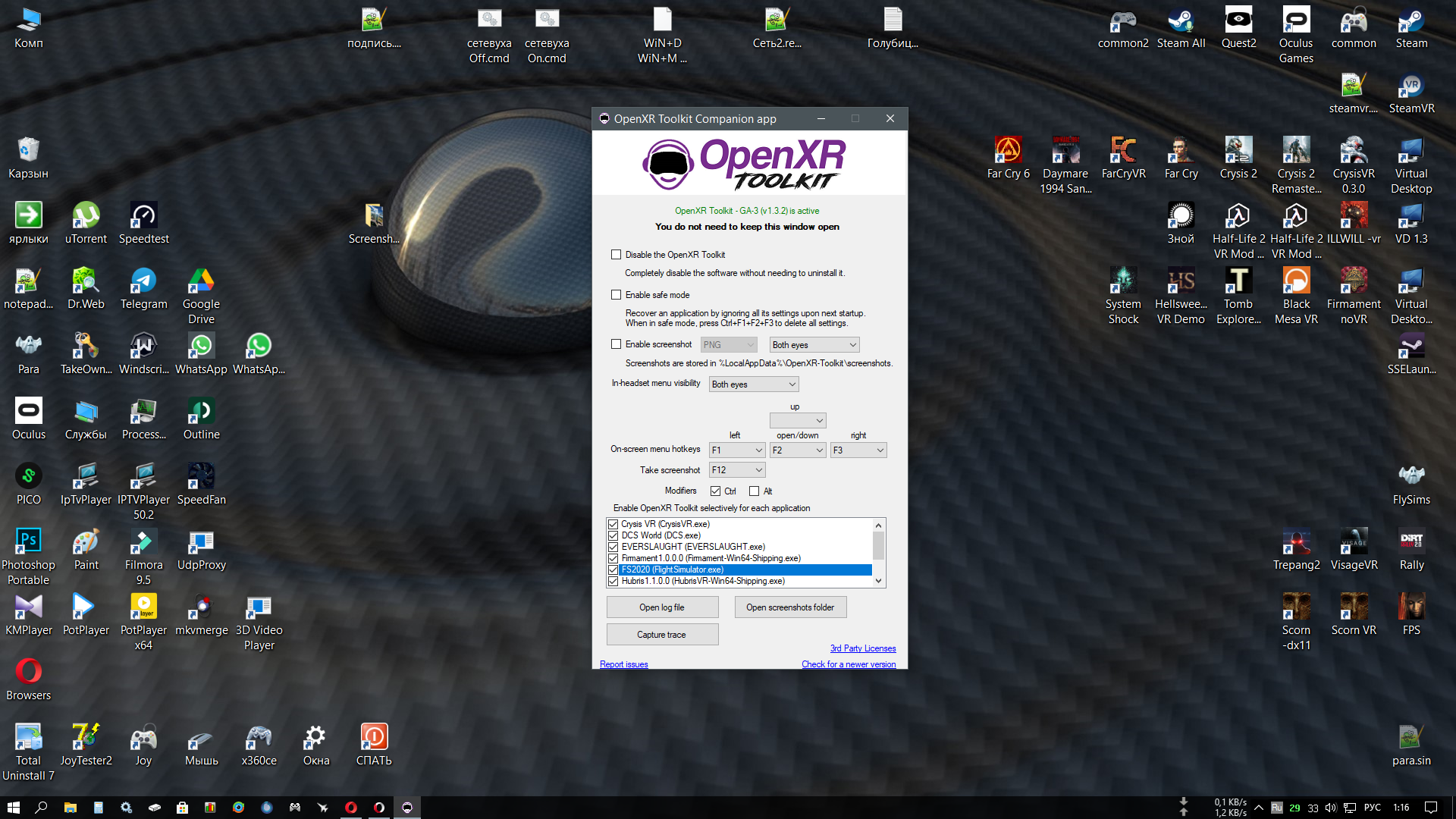
Task: Check Disable the OpenXR Toolkit
Action: [x=616, y=255]
